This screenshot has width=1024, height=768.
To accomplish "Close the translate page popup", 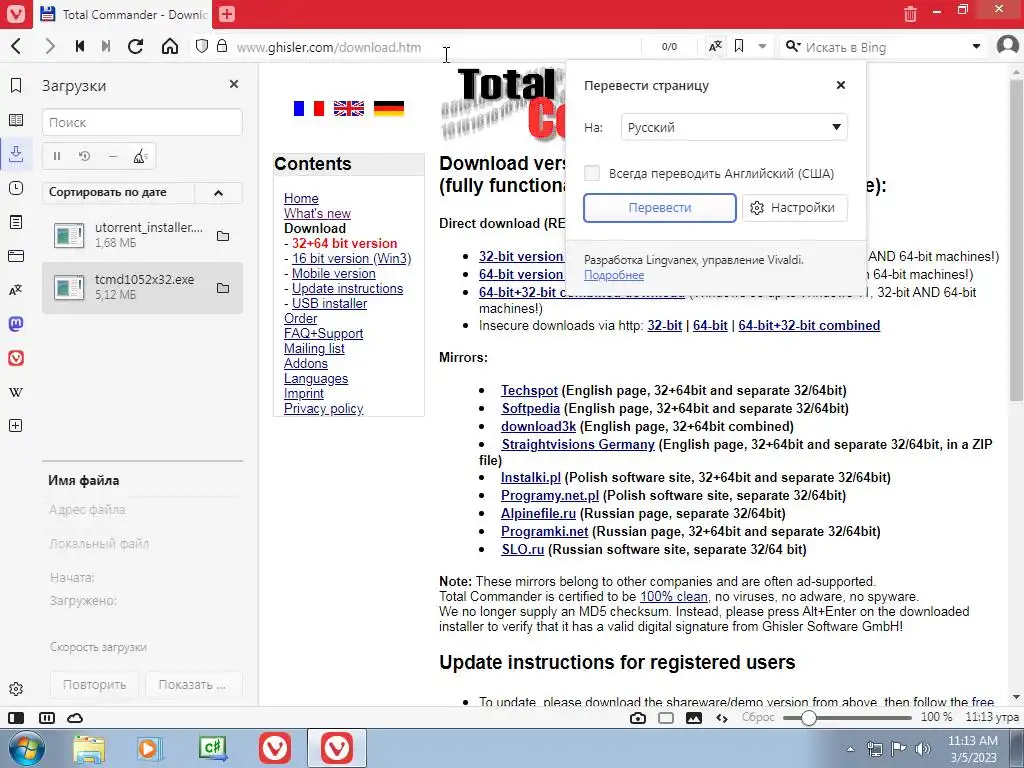I will click(840, 85).
